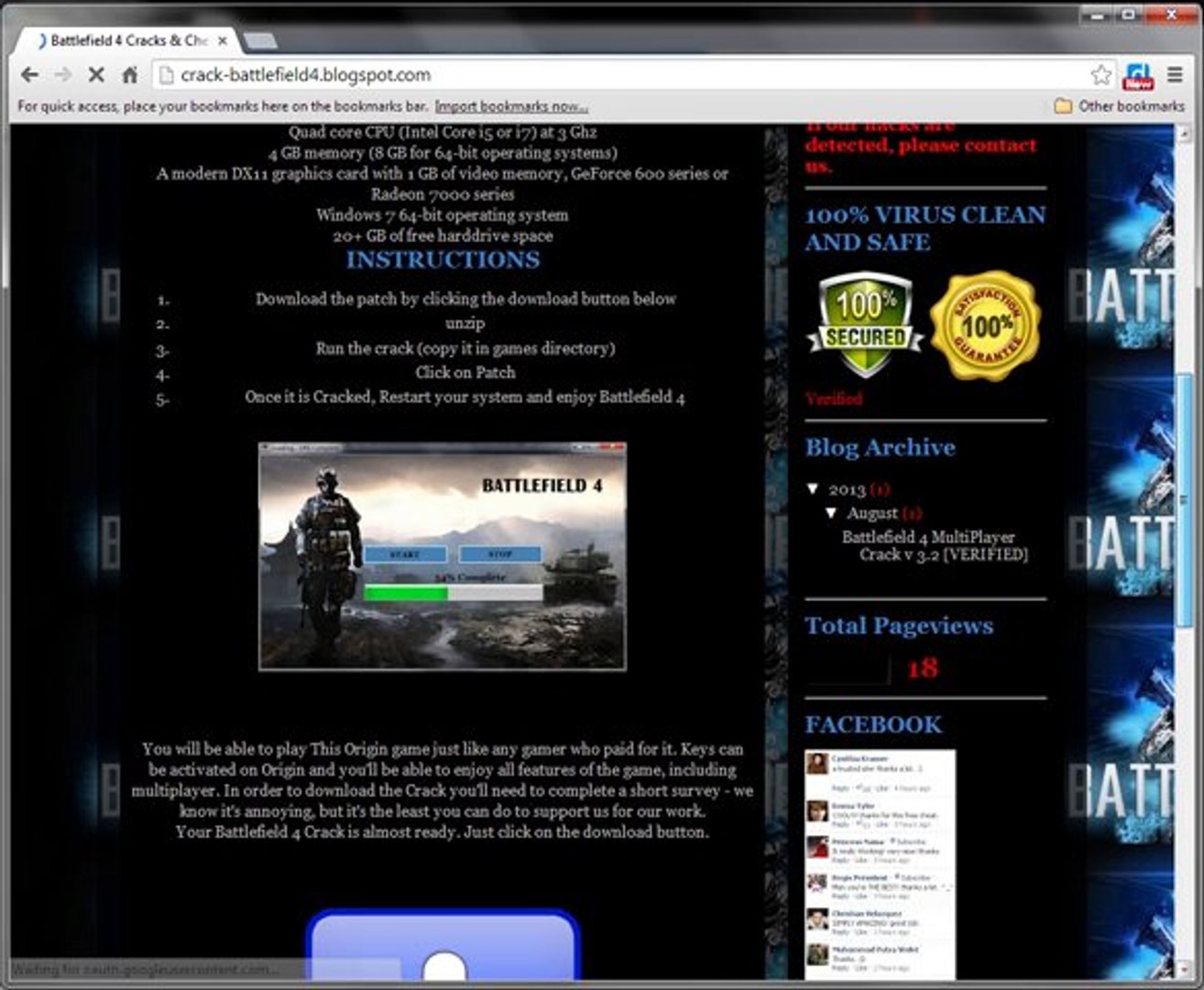Screen dimensions: 1204x990
Task: Stop page loading with the X button
Action: click(95, 74)
